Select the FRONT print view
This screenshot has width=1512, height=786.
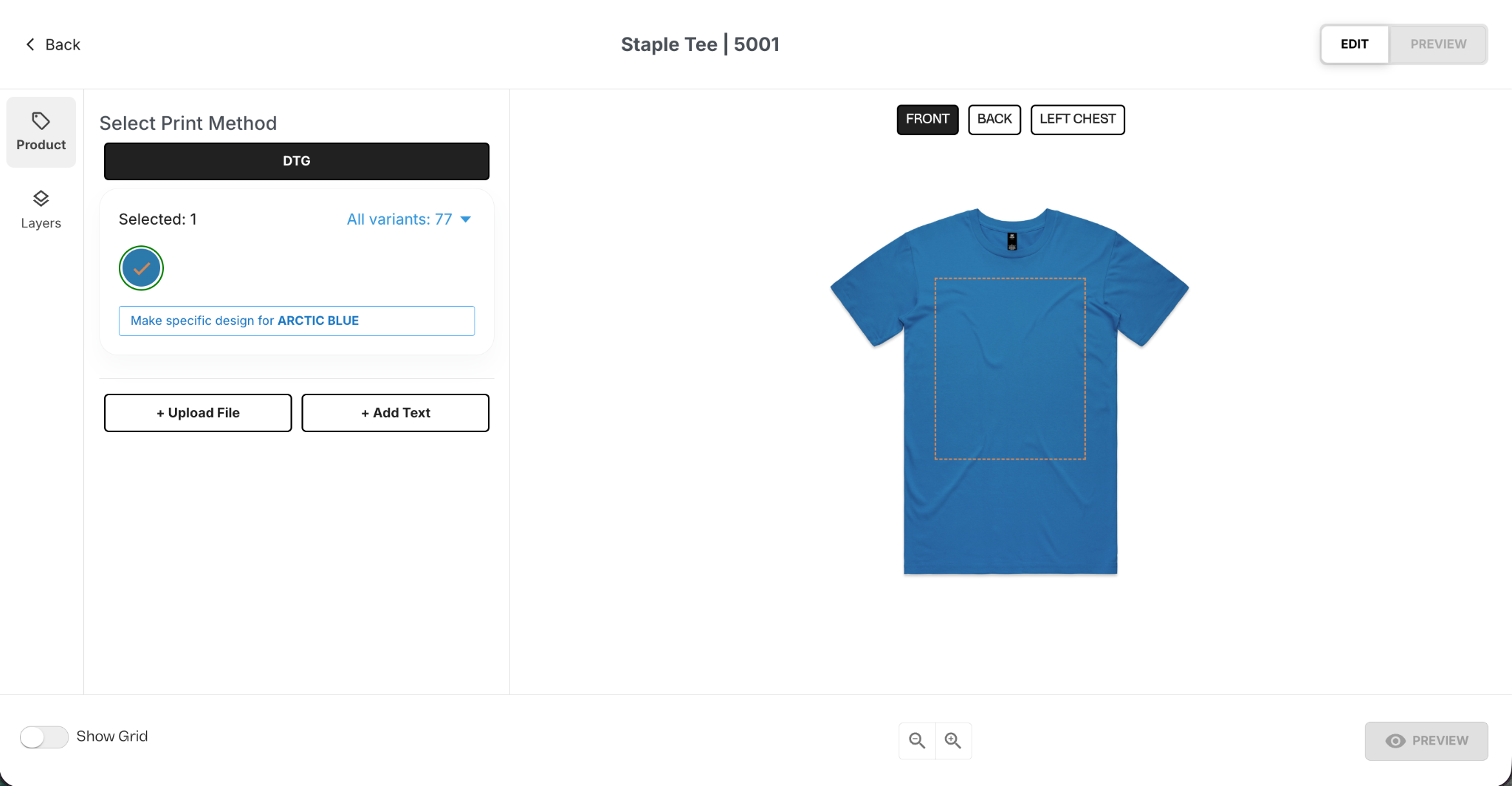tap(927, 119)
